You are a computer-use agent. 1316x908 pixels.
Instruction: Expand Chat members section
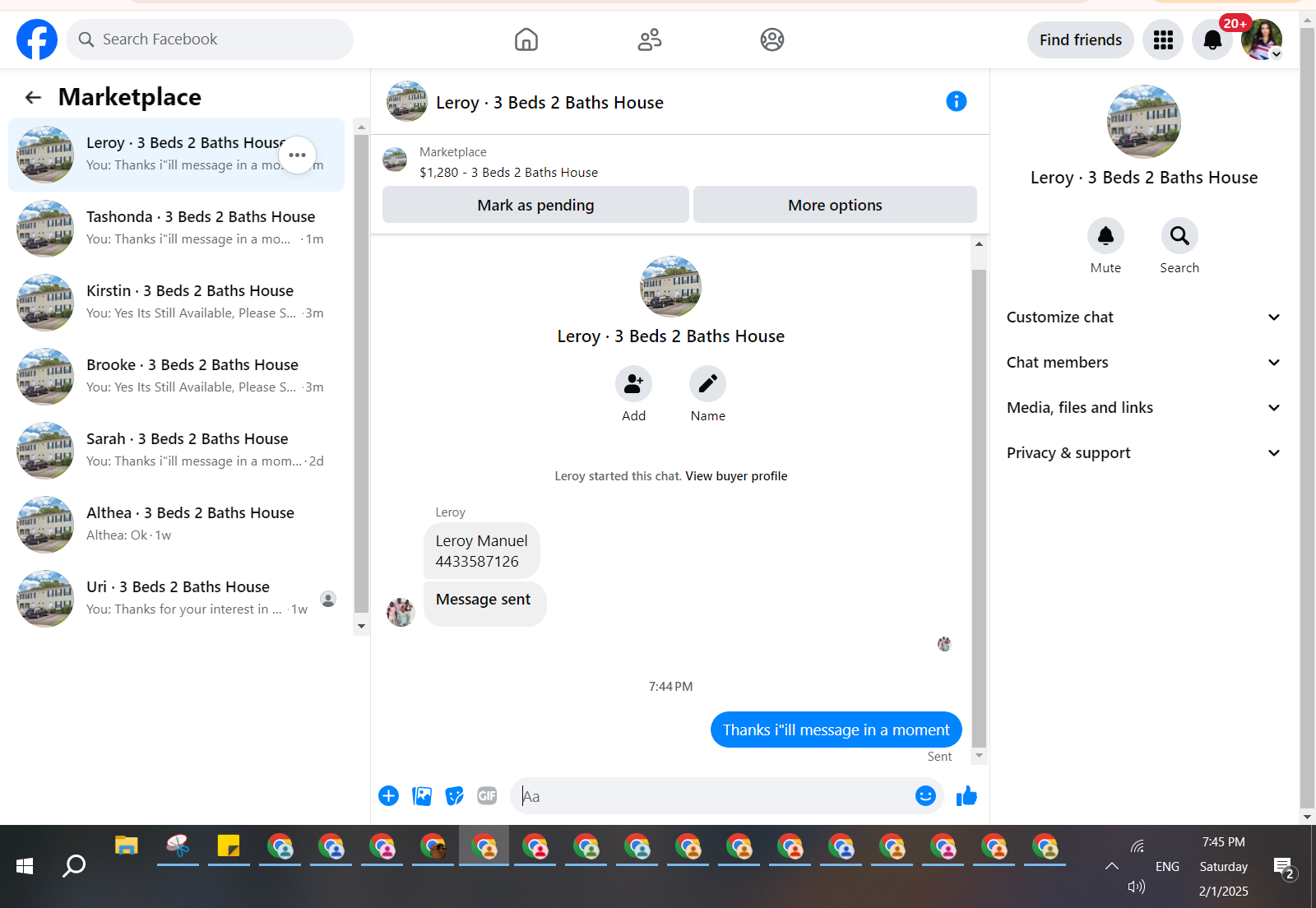point(1143,363)
